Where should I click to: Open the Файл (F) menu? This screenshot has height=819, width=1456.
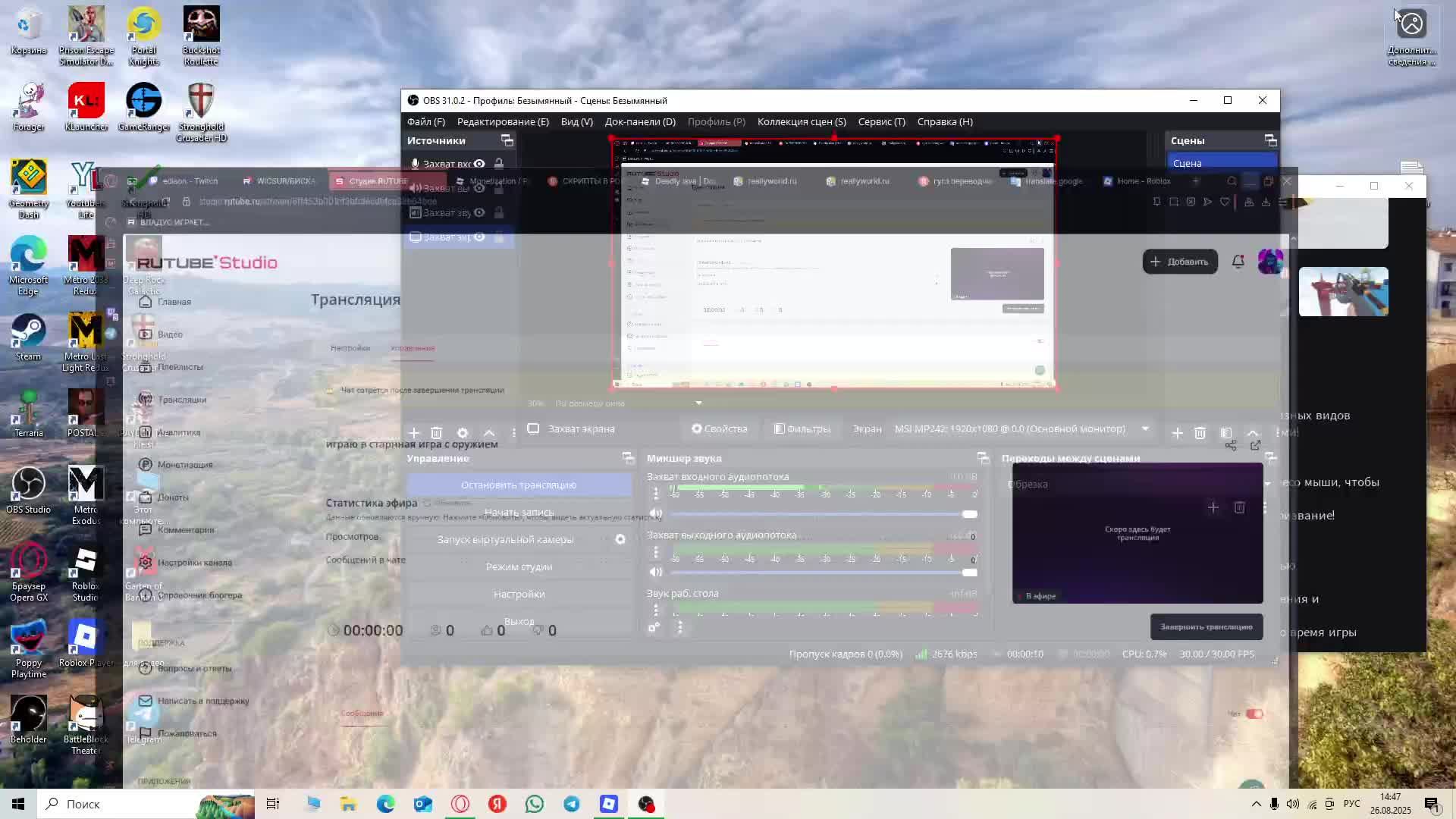(425, 121)
